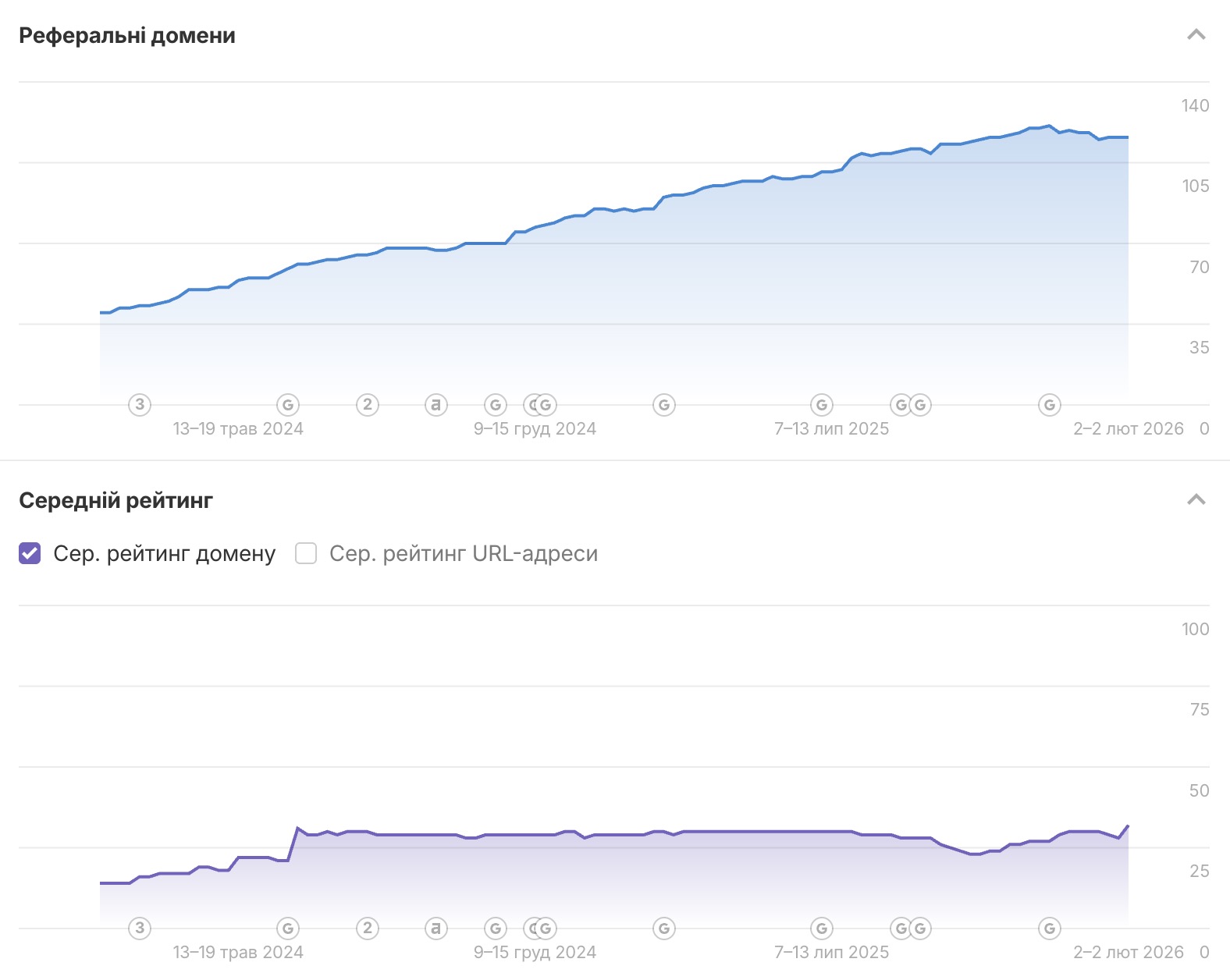The image size is (1230, 980).
Task: Click Google marker above 7–13 лип 2025, top chart
Action: pos(821,405)
